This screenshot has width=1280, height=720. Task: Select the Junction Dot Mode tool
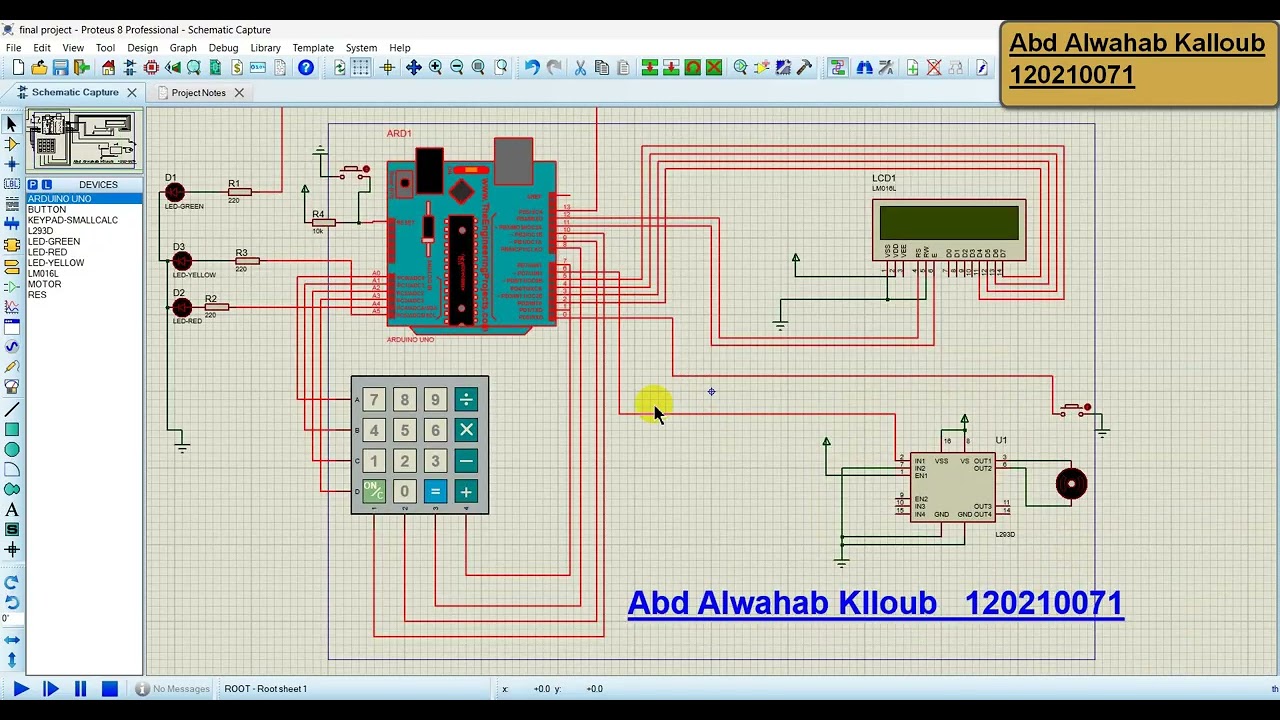(12, 164)
